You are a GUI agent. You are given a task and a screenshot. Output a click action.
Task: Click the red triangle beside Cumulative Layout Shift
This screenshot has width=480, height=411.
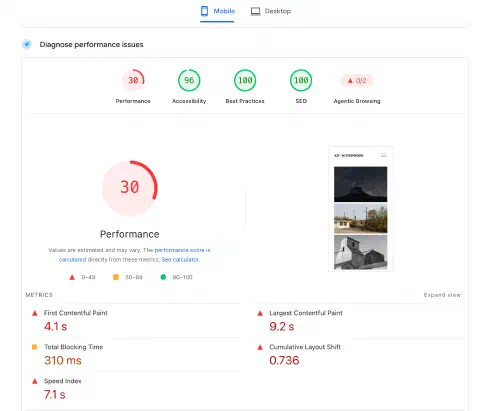point(260,347)
